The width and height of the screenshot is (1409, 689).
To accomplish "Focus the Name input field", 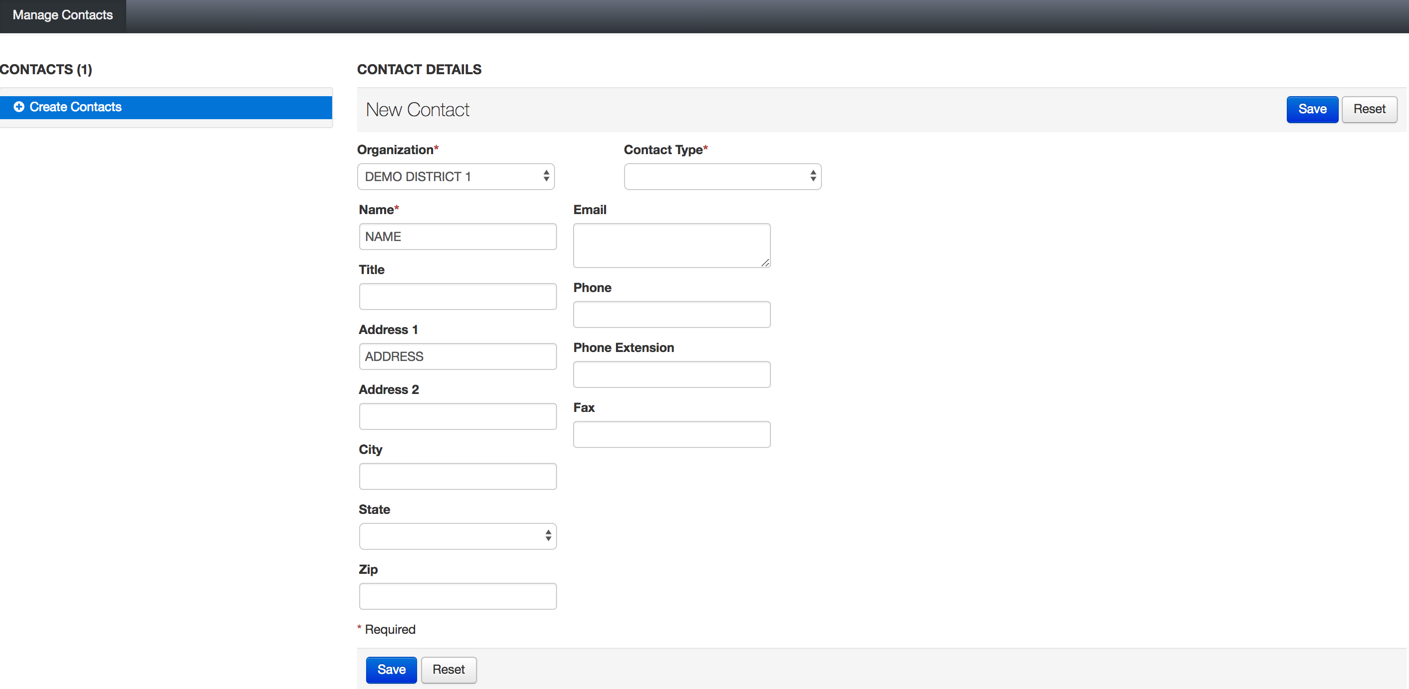I will click(x=457, y=237).
